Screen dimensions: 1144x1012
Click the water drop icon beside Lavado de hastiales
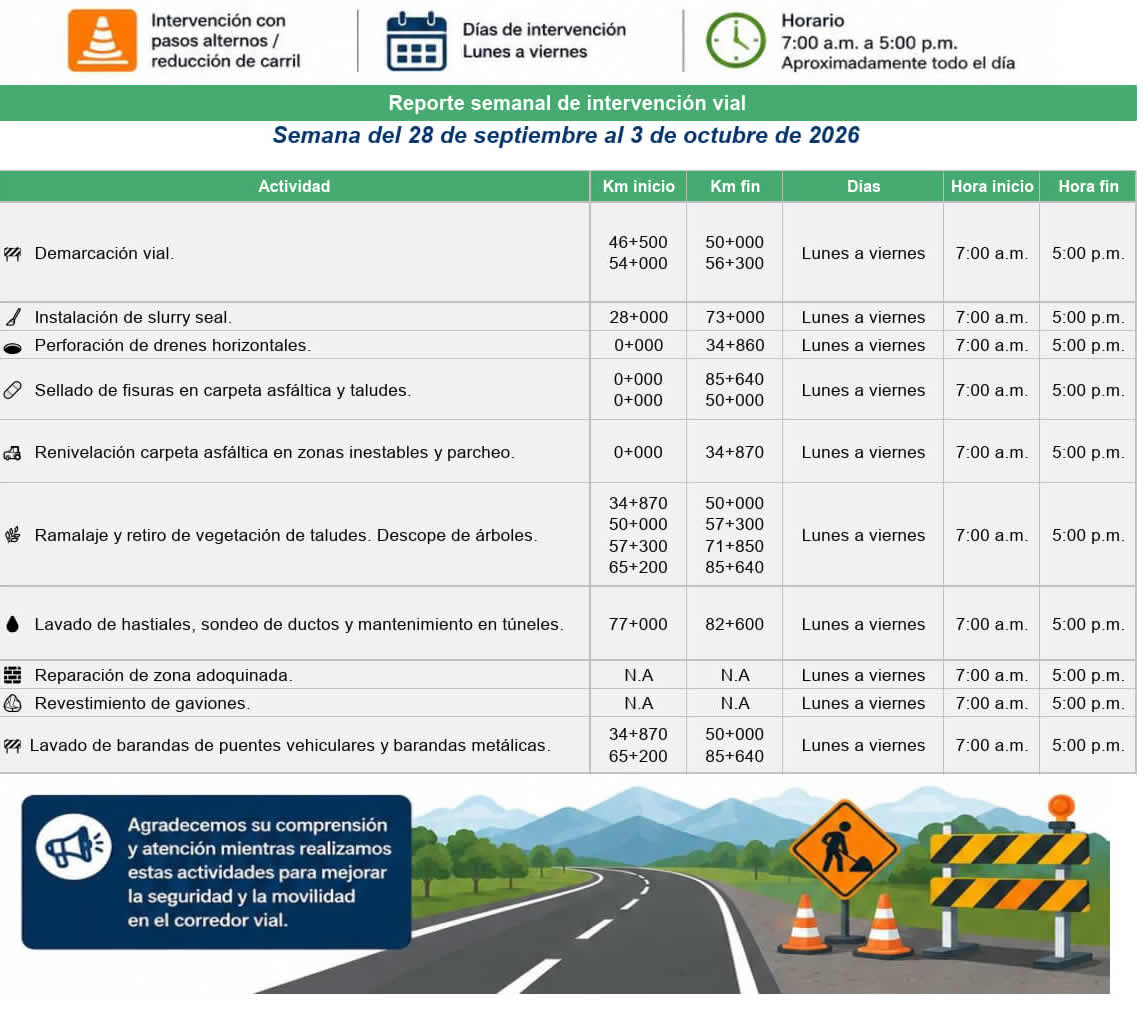pyautogui.click(x=12, y=625)
